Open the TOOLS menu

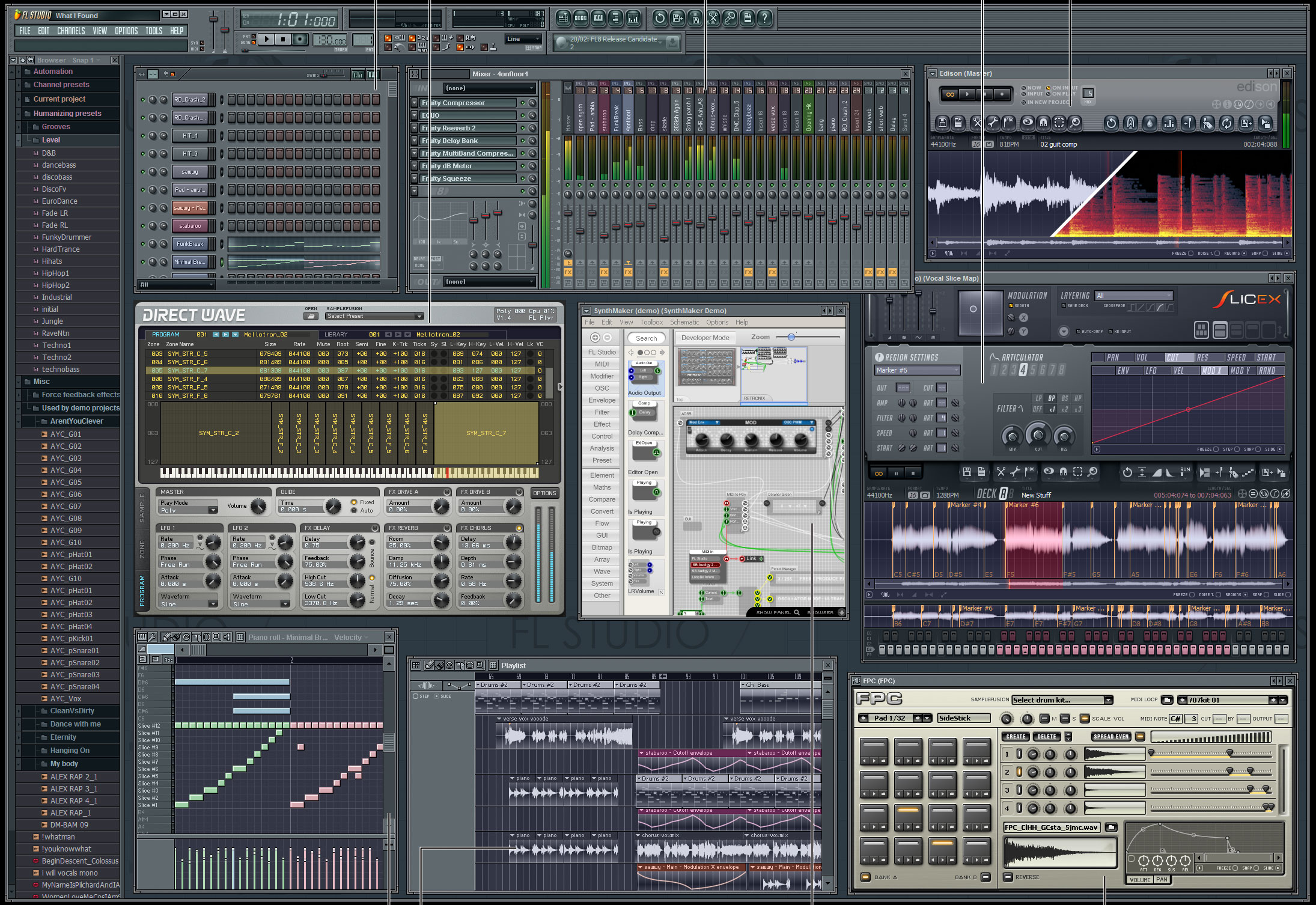coord(154,31)
